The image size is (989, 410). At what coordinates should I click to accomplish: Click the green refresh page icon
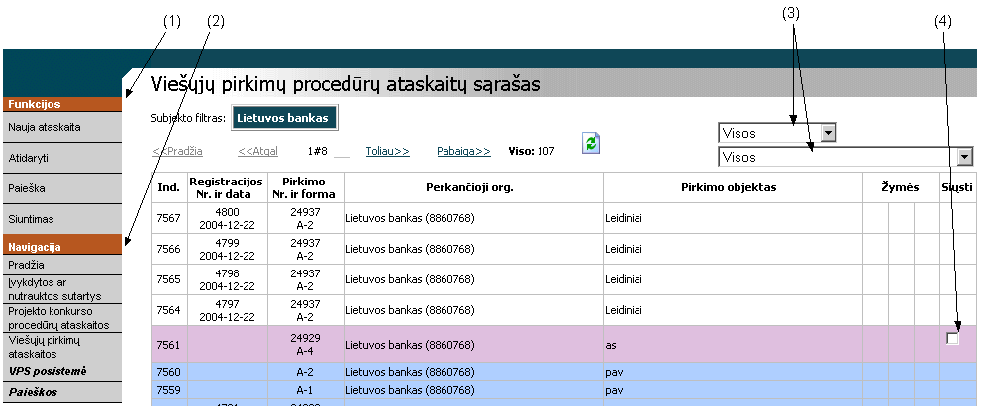(591, 143)
